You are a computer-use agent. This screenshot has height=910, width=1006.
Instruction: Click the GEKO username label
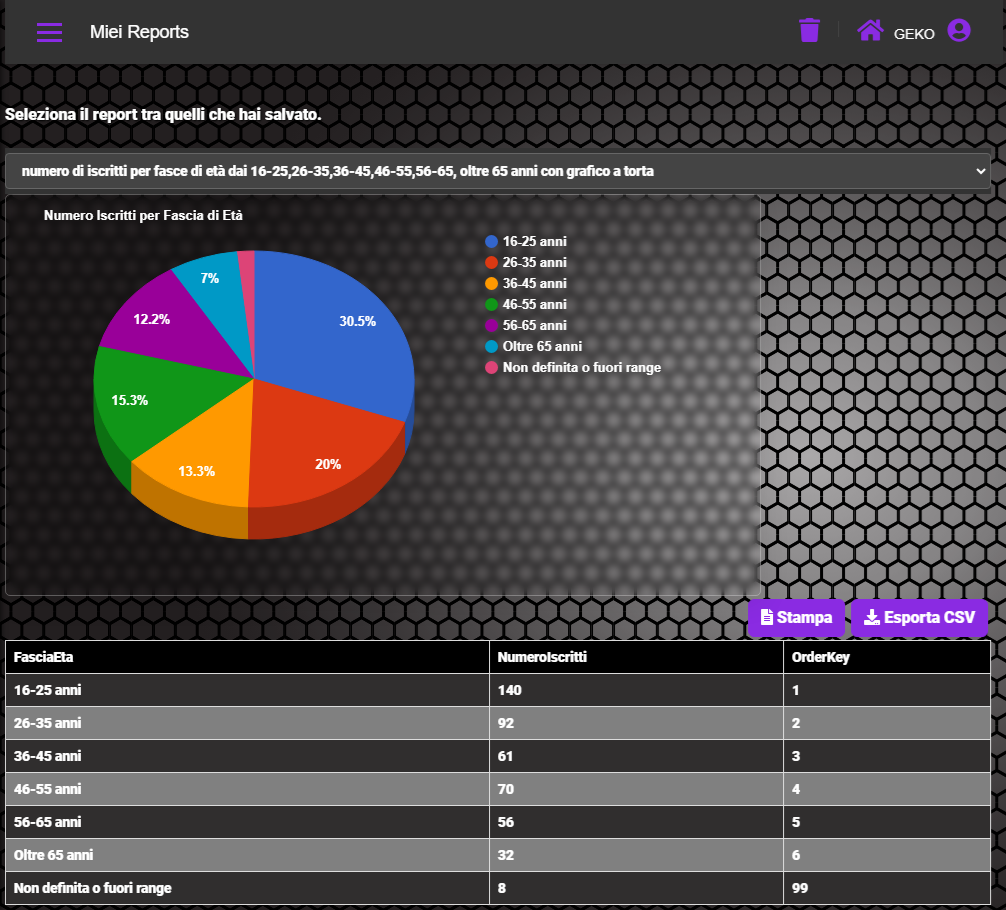tap(914, 33)
